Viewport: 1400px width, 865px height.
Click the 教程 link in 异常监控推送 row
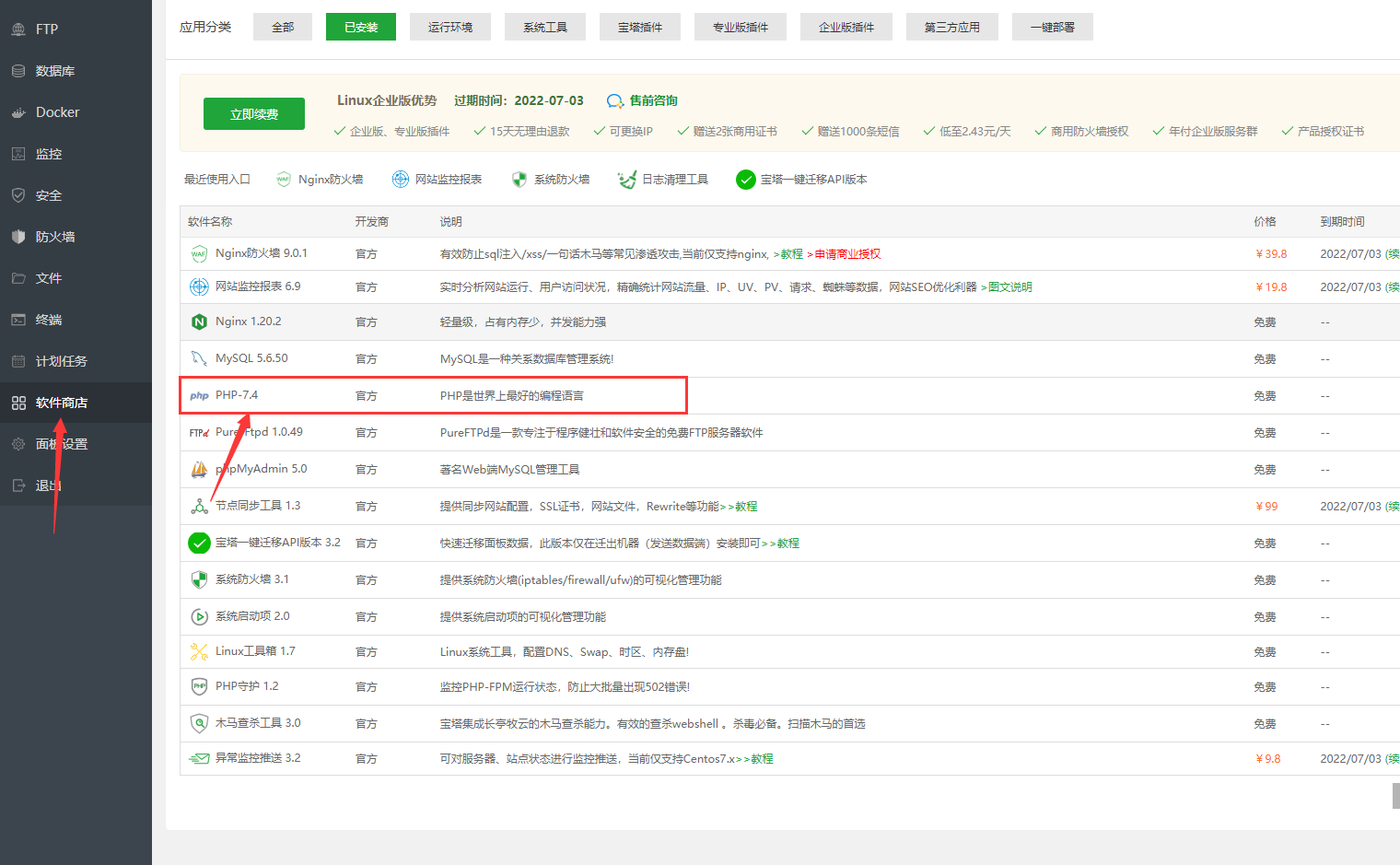pos(762,759)
